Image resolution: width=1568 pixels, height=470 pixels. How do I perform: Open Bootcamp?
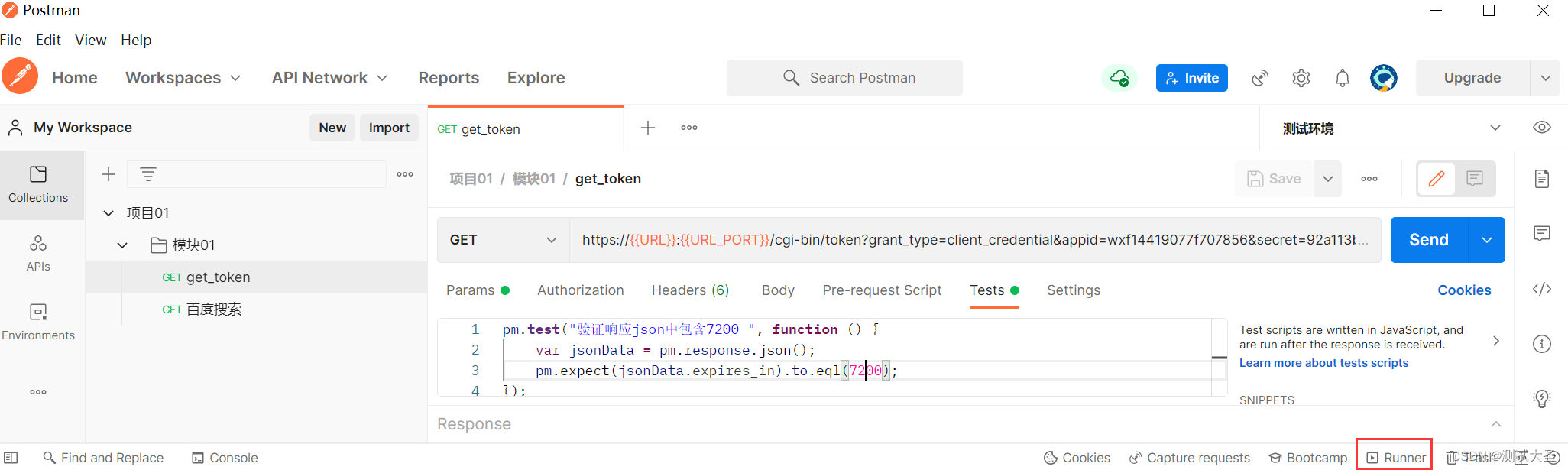pos(1308,458)
